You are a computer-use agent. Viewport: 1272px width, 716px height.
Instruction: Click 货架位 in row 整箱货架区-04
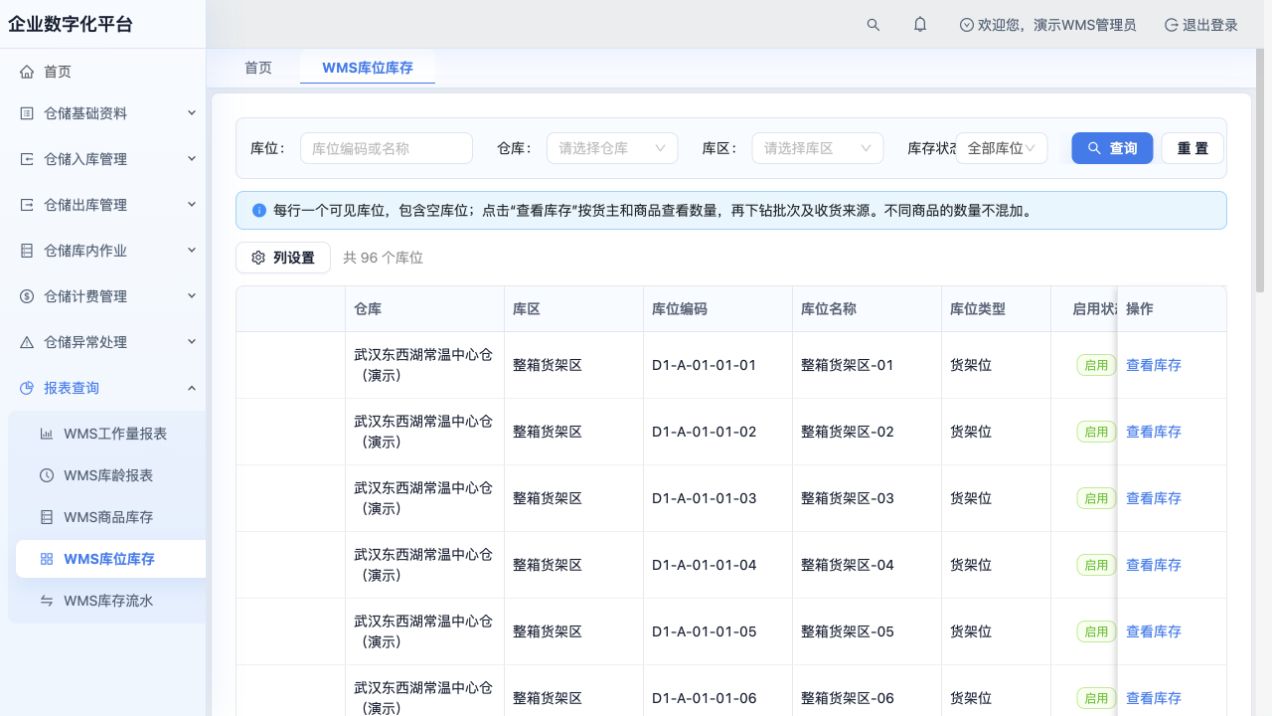click(970, 565)
